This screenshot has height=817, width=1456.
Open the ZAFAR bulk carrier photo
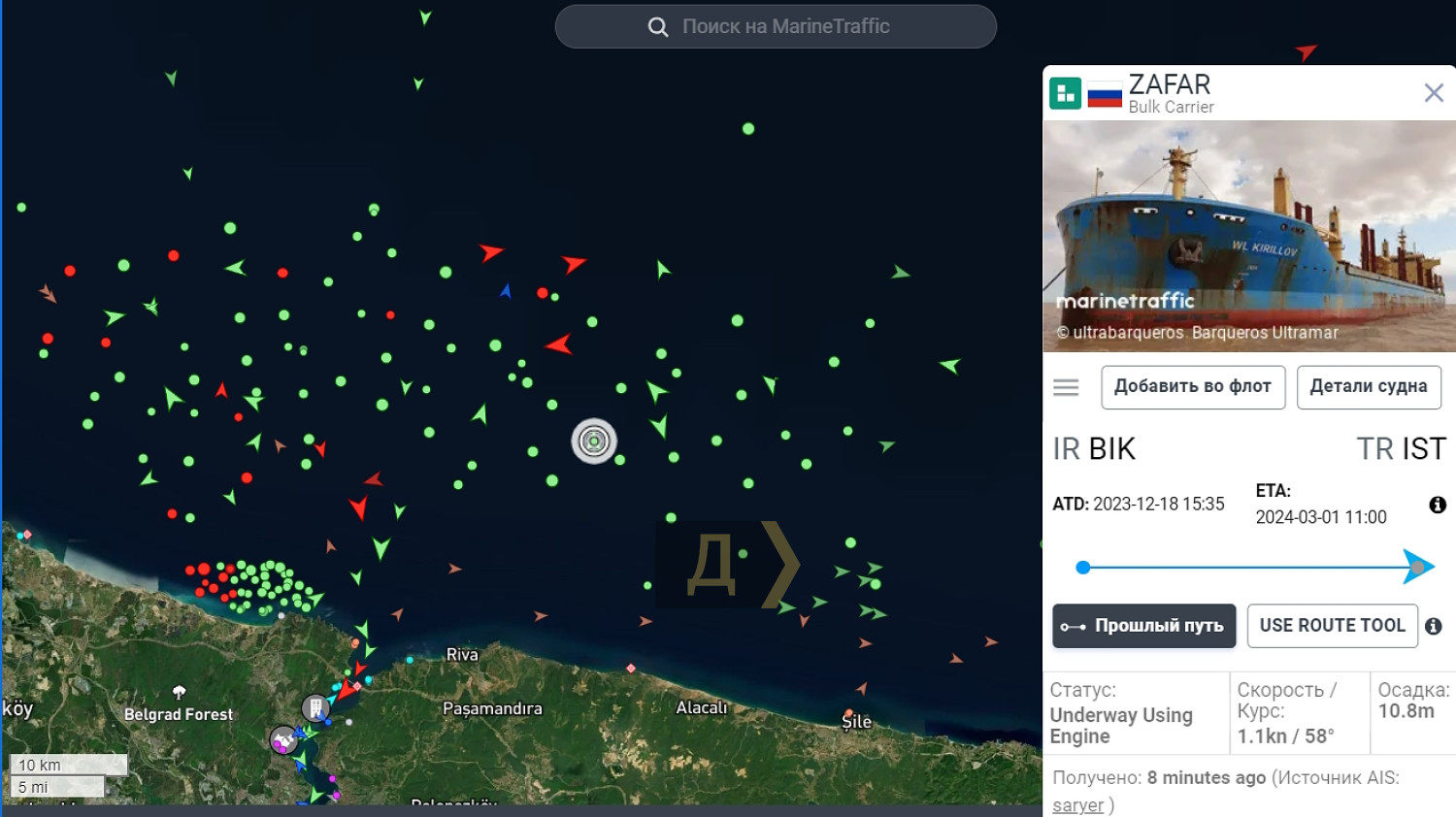(1248, 236)
